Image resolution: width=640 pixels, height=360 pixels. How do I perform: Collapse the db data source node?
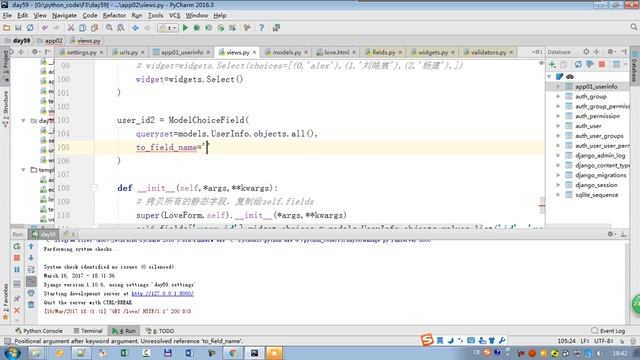549,77
